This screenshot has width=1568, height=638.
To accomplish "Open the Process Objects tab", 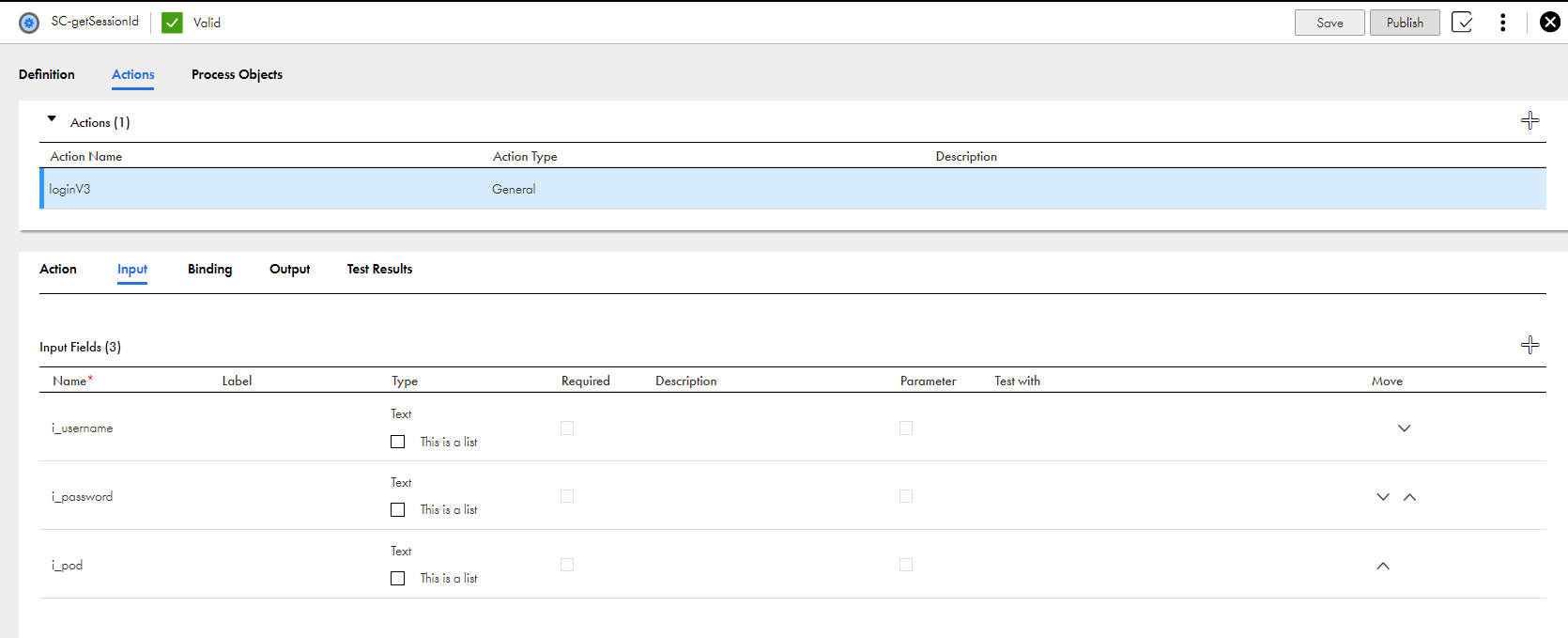I will [237, 74].
